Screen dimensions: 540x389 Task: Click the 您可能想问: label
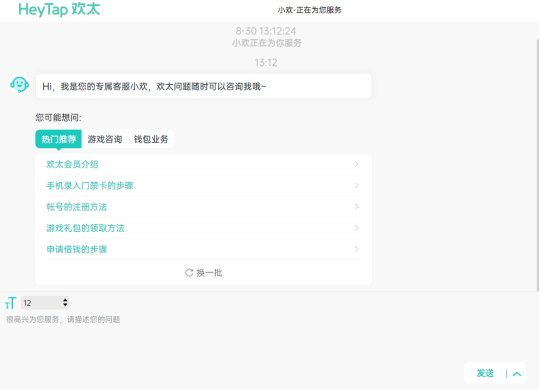click(x=59, y=118)
